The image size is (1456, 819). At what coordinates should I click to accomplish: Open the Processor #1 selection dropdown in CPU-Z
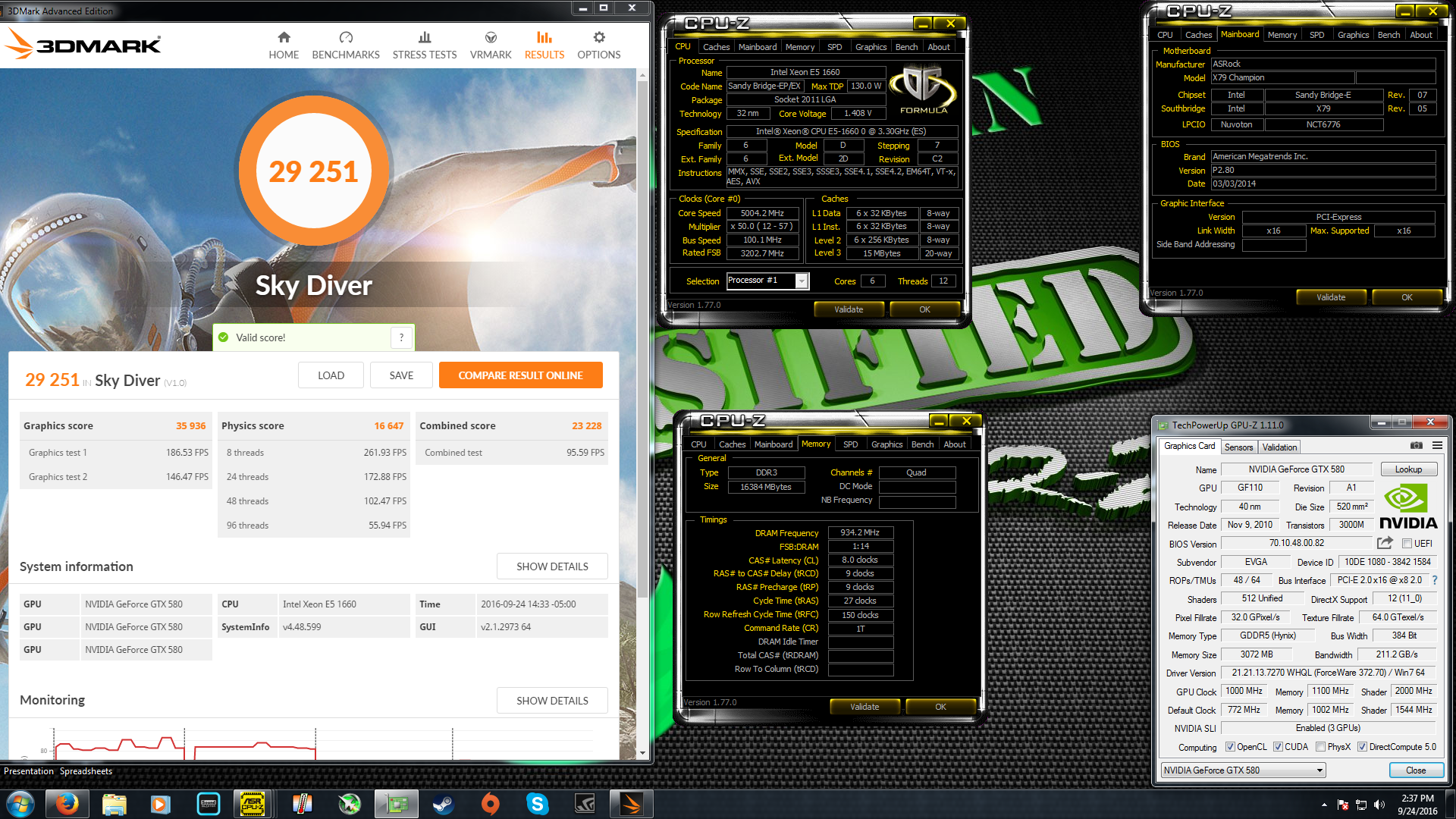767,281
